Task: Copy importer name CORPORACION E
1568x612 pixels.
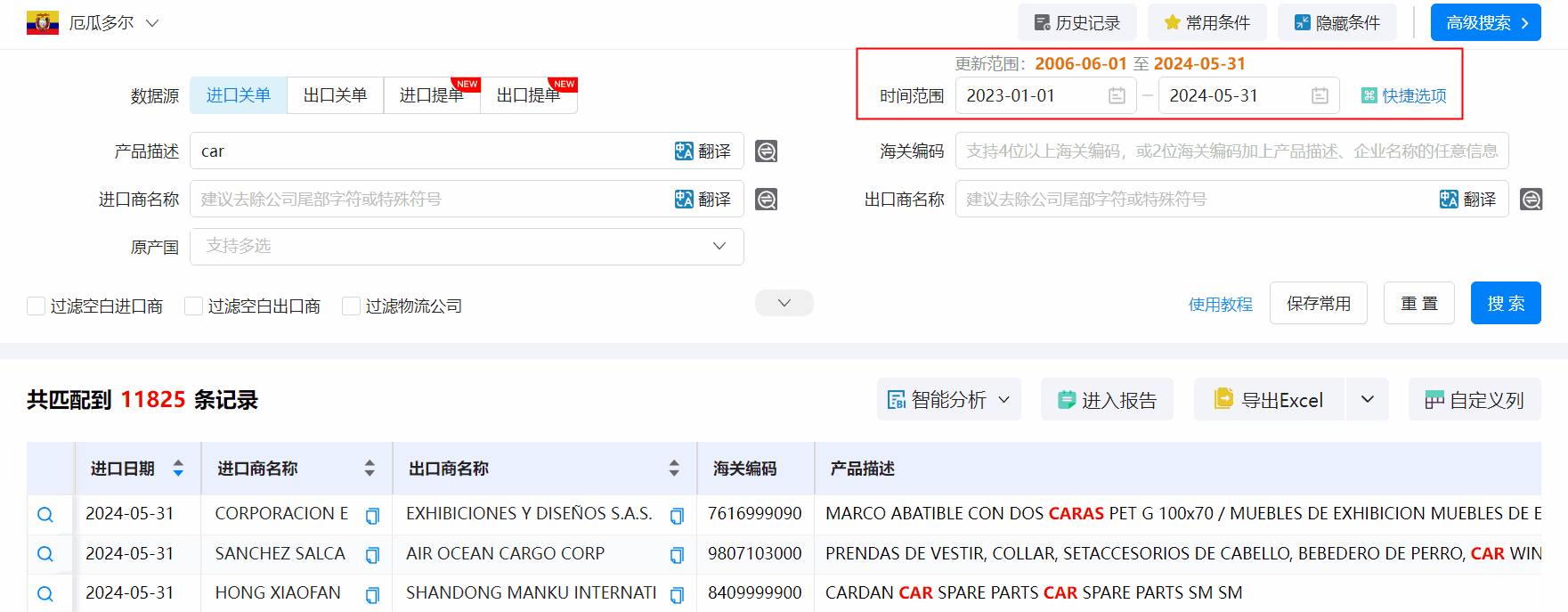Action: point(372,516)
